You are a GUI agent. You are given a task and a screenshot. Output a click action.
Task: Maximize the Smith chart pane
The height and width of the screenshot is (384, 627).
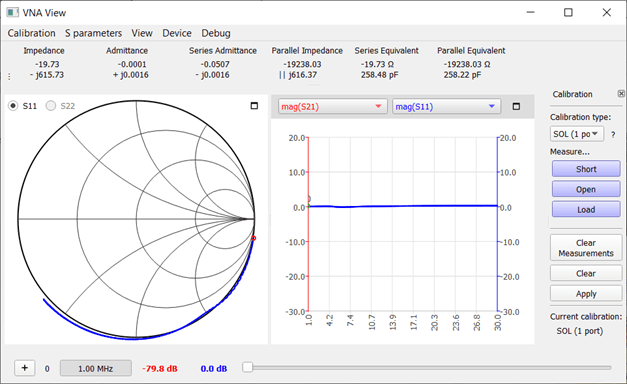[x=254, y=106]
